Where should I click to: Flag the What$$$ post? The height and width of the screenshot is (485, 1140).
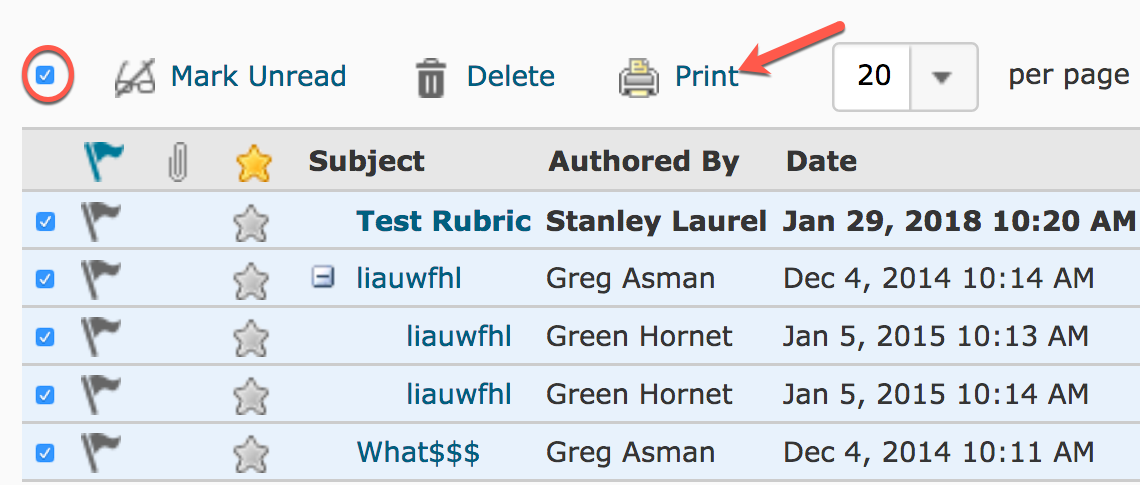pos(100,452)
